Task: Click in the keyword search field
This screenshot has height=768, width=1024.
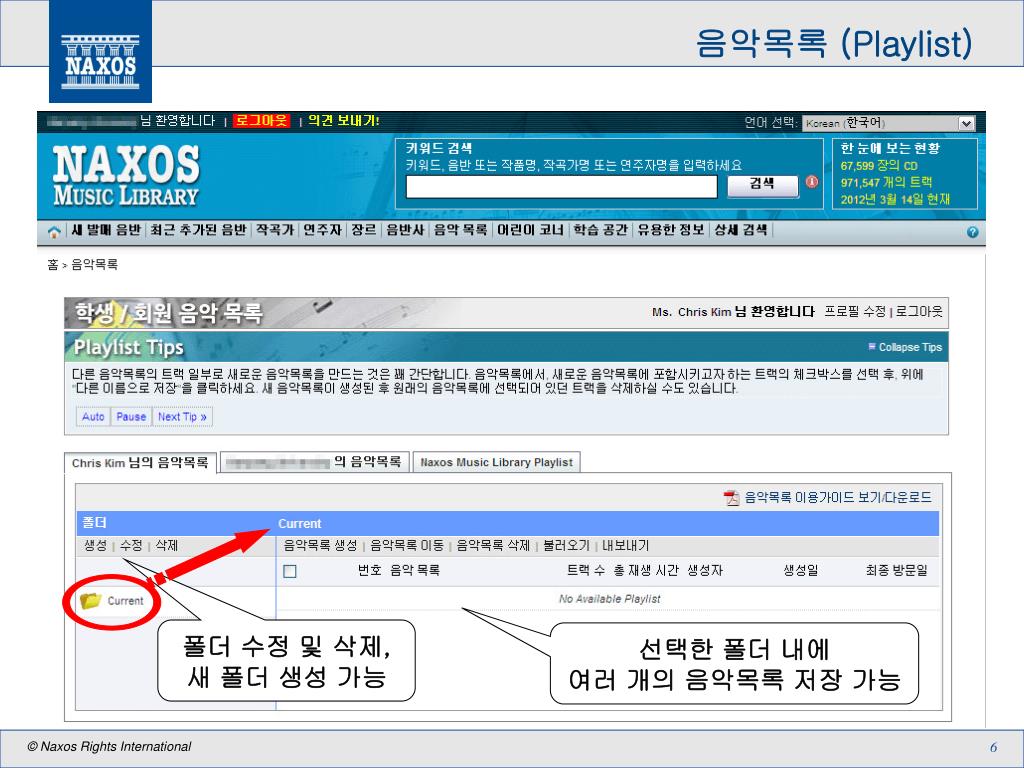Action: 562,187
